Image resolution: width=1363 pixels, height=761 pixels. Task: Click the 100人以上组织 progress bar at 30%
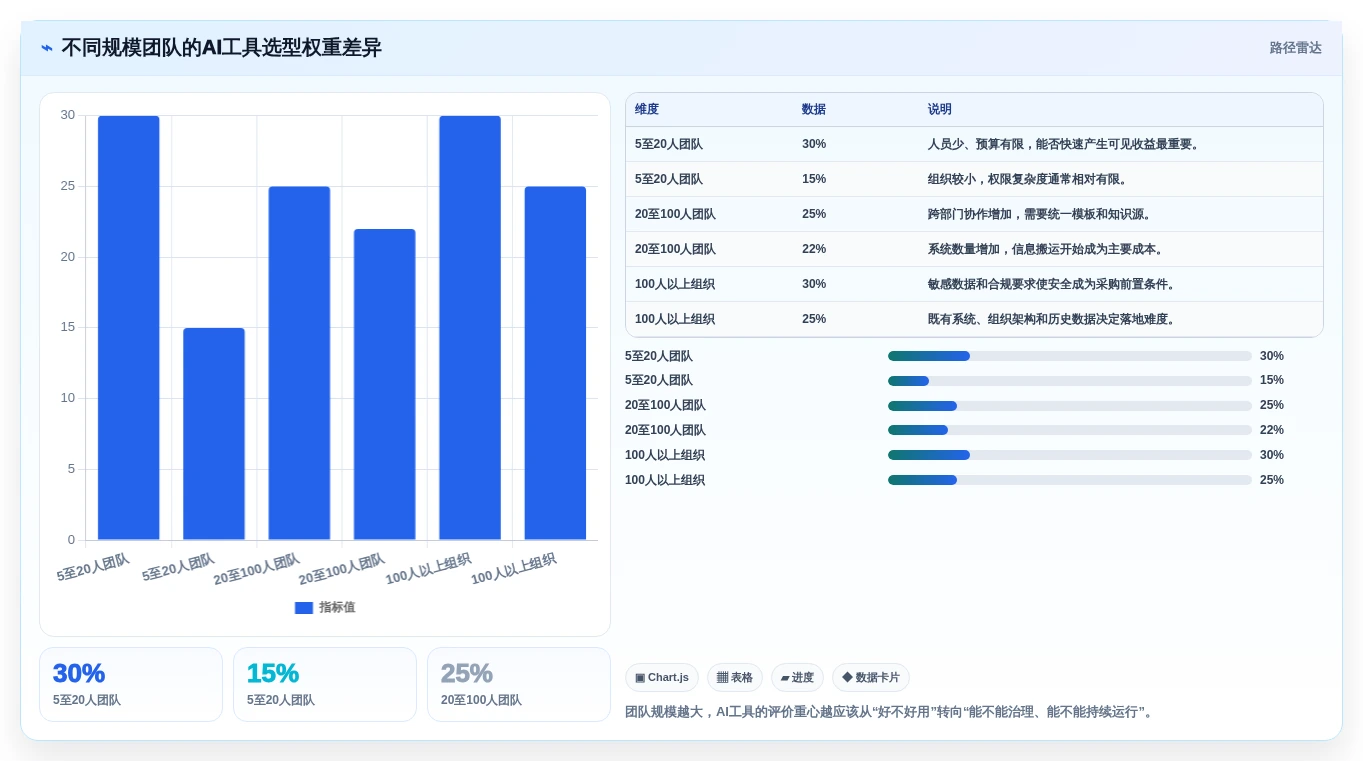(x=1069, y=455)
